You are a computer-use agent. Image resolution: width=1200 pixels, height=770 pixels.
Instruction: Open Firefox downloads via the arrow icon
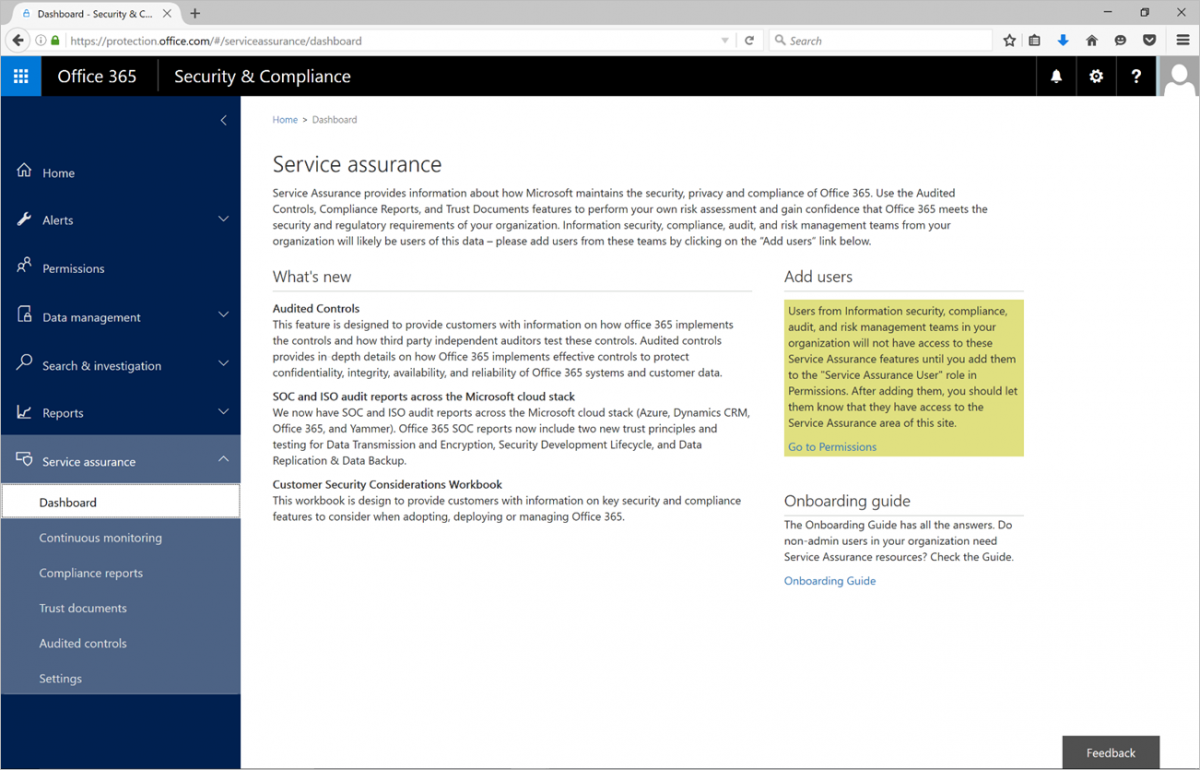(x=1062, y=40)
